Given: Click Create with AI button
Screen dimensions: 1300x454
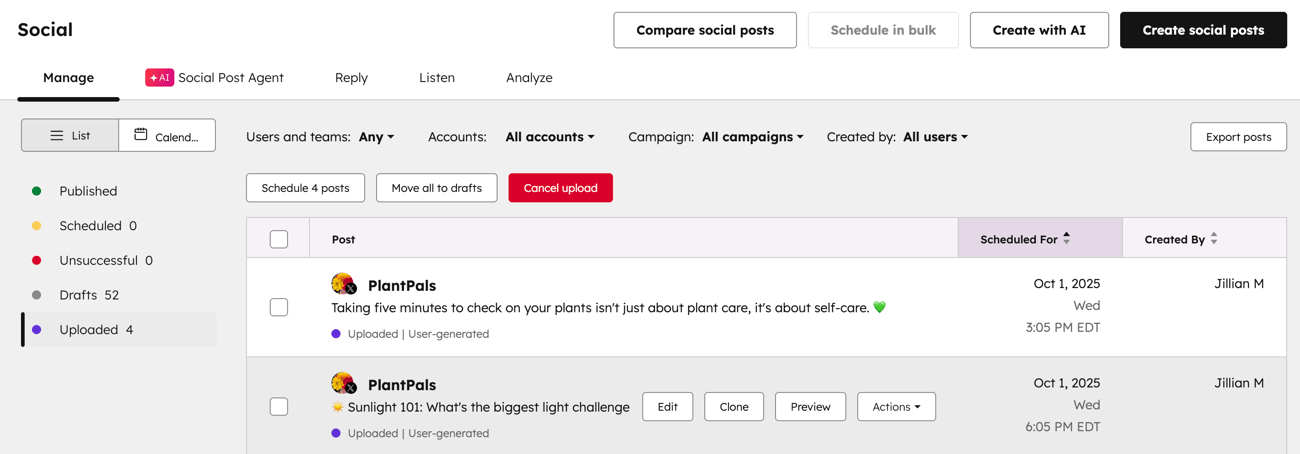Looking at the screenshot, I should [1039, 30].
